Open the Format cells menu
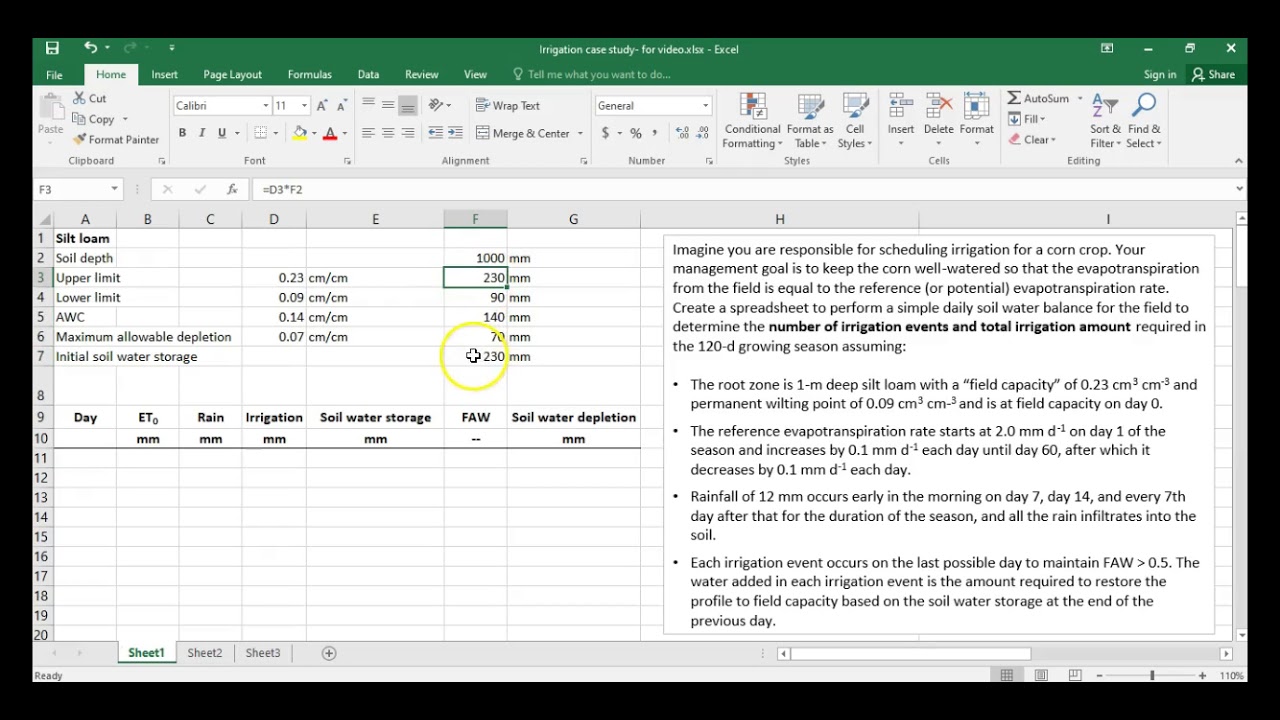 (977, 119)
